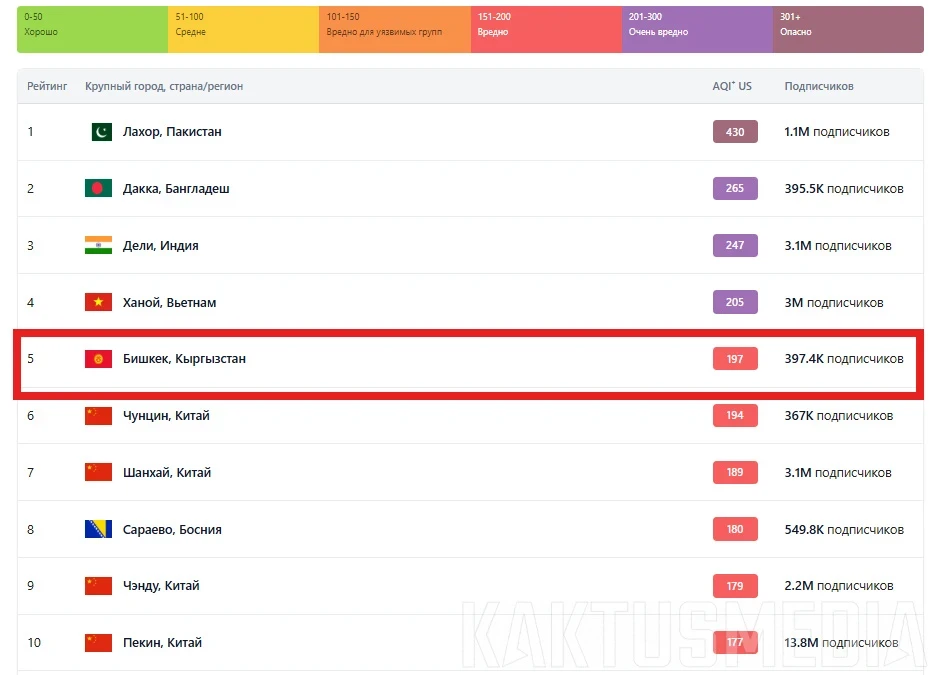
Task: Click the Kyrgyzstan flag next to Бишкек
Action: [x=99, y=359]
